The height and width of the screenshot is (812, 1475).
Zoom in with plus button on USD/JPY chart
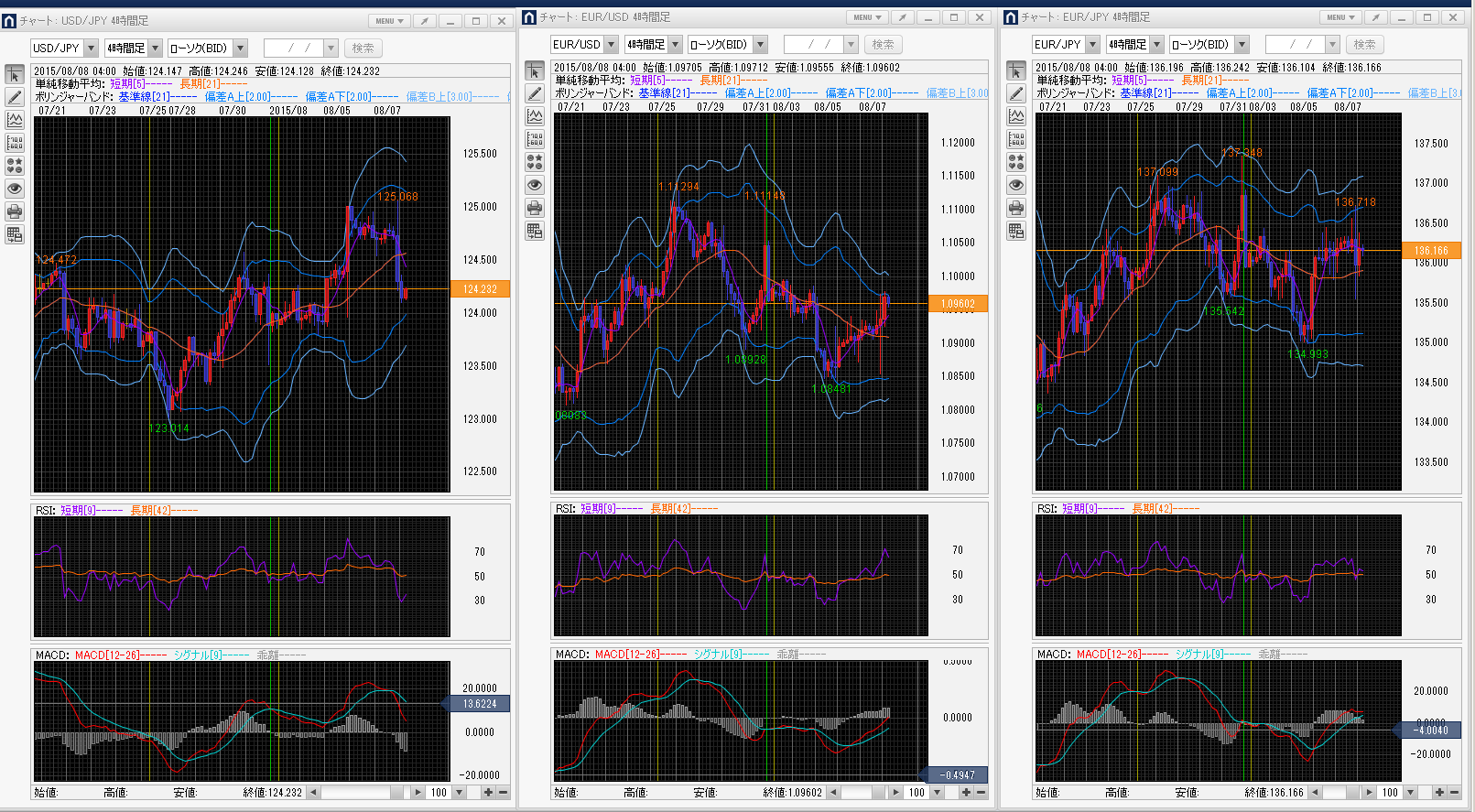coord(488,793)
